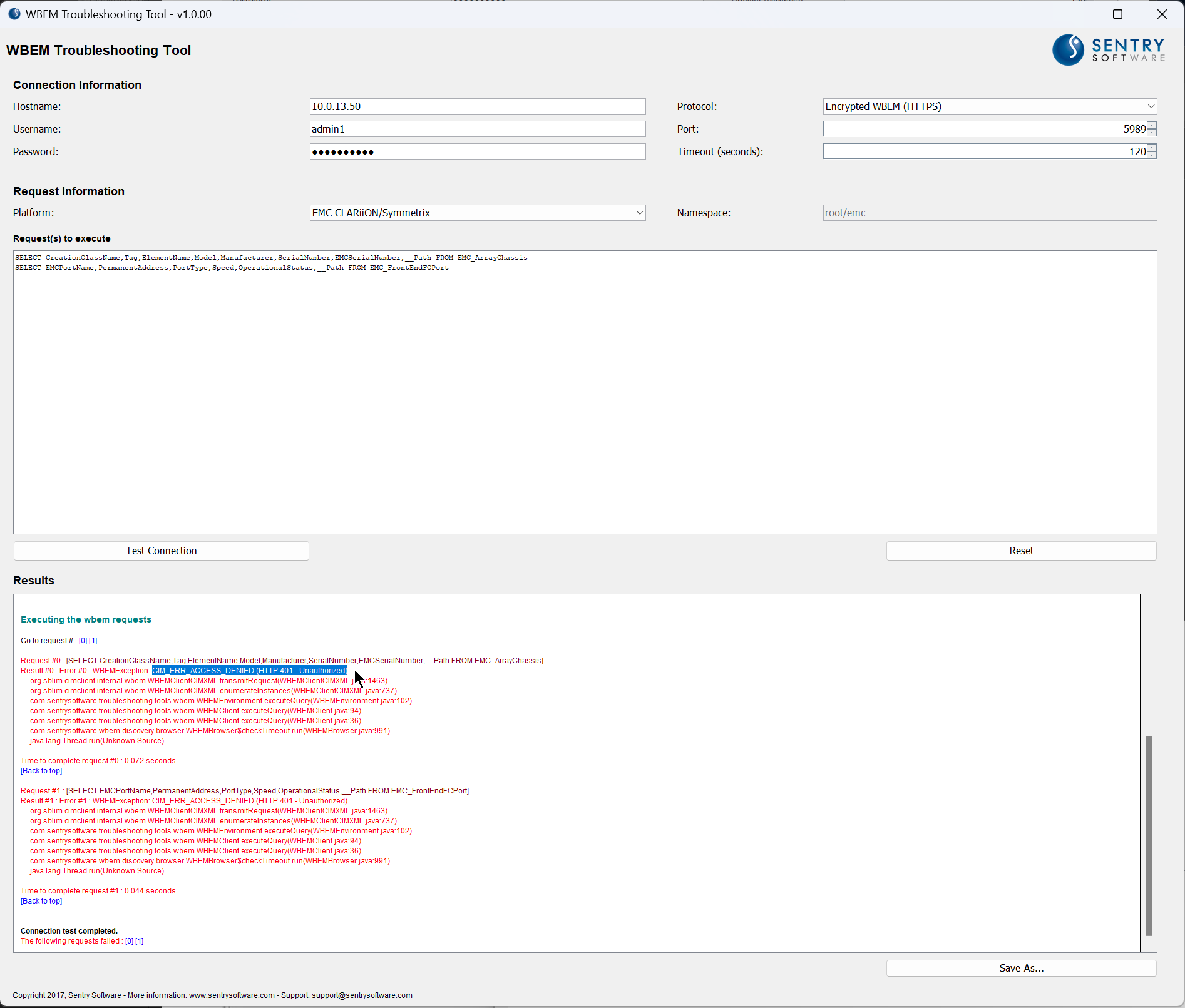The image size is (1185, 1008).
Task: Open the Protocol dropdown
Action: click(1151, 106)
